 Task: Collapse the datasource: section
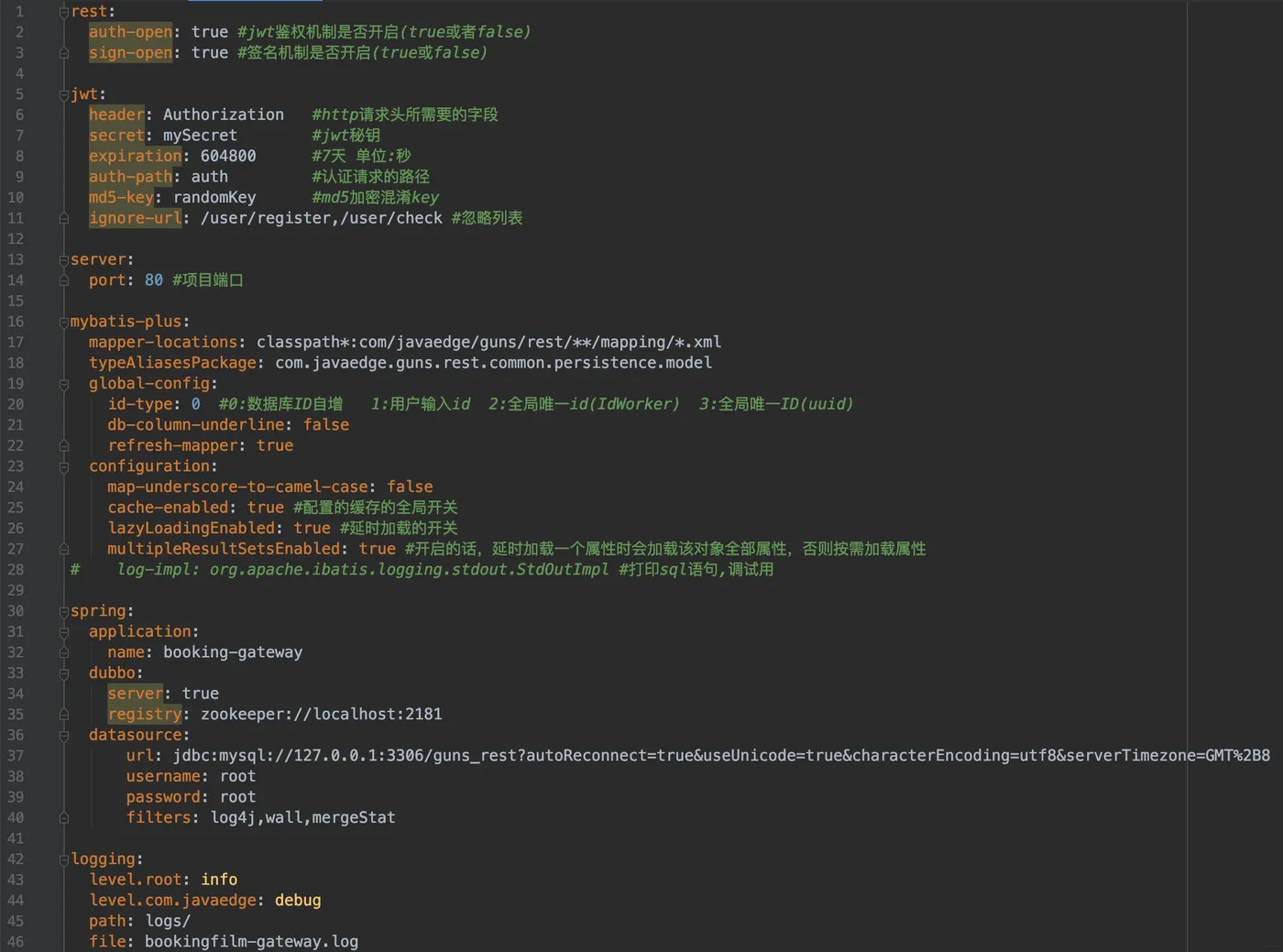pyautogui.click(x=64, y=736)
